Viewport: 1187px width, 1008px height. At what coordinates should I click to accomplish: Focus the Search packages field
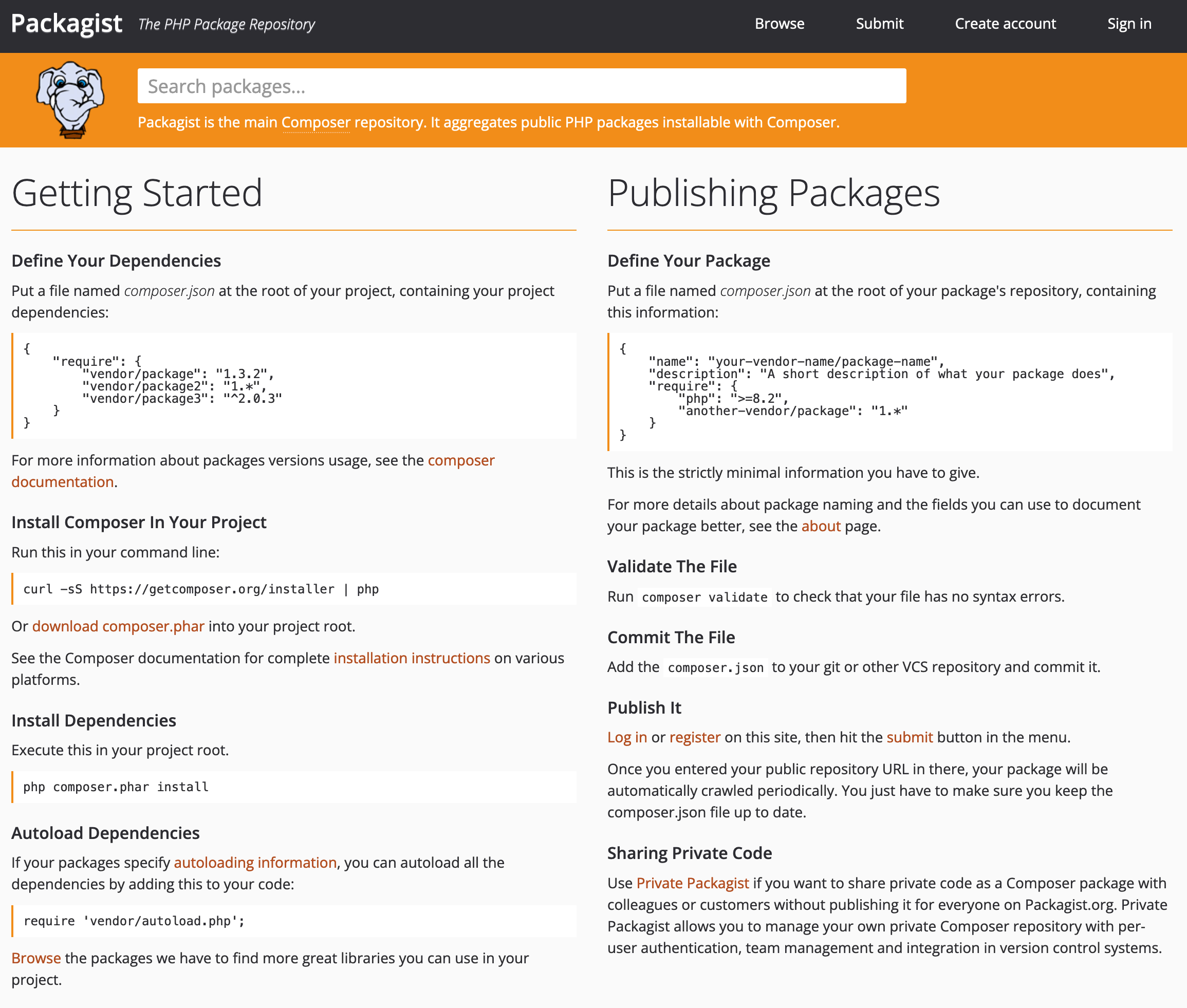coord(521,86)
